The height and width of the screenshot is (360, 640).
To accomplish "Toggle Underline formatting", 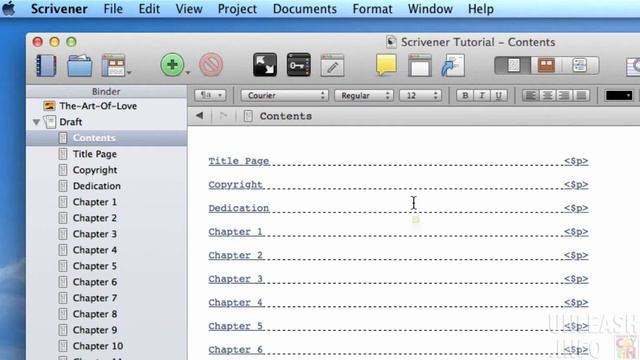I will pos(499,96).
